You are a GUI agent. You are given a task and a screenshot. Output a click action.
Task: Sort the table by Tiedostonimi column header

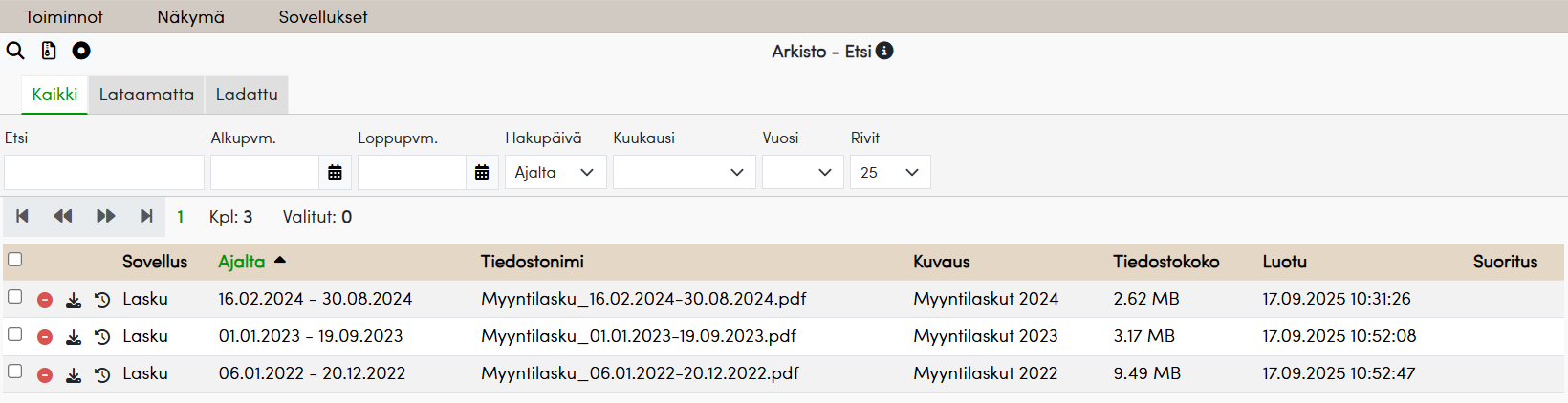point(532,262)
